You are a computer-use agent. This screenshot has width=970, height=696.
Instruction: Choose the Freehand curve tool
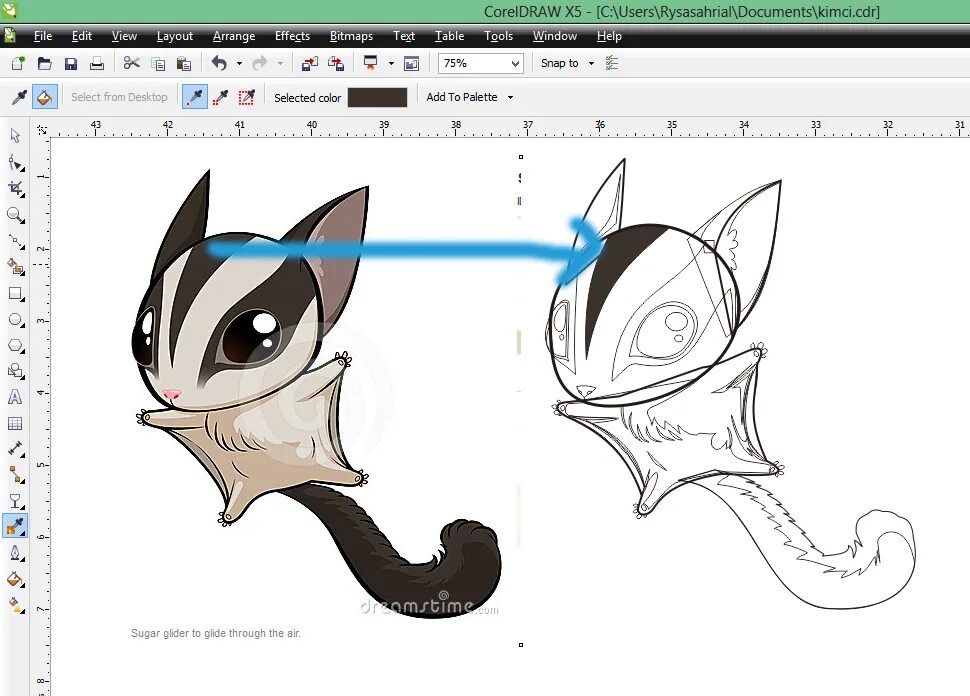(15, 241)
